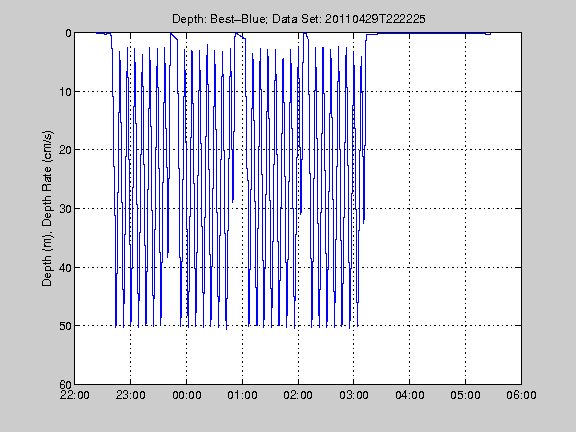Click the 06:00 x-axis tick label
The height and width of the screenshot is (432, 576).
pos(521,395)
